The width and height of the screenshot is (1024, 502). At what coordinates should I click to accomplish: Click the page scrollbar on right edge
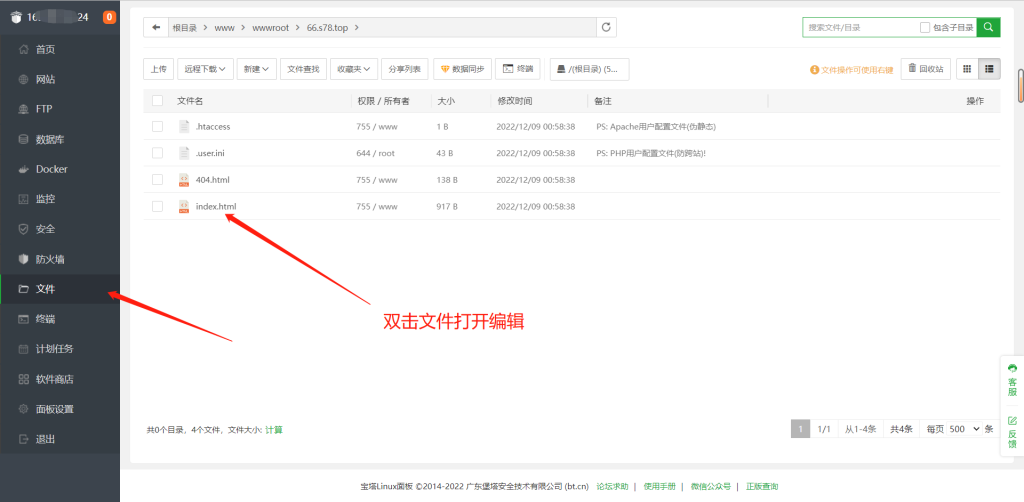coord(1020,85)
